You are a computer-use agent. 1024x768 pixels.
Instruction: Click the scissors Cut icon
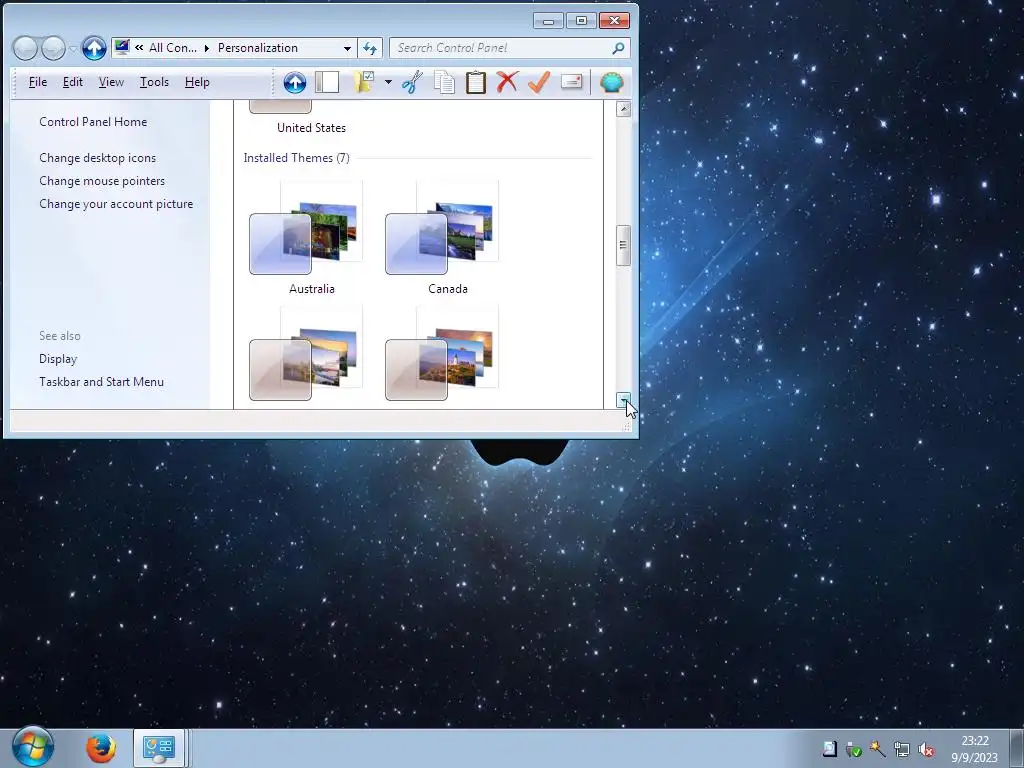(412, 82)
